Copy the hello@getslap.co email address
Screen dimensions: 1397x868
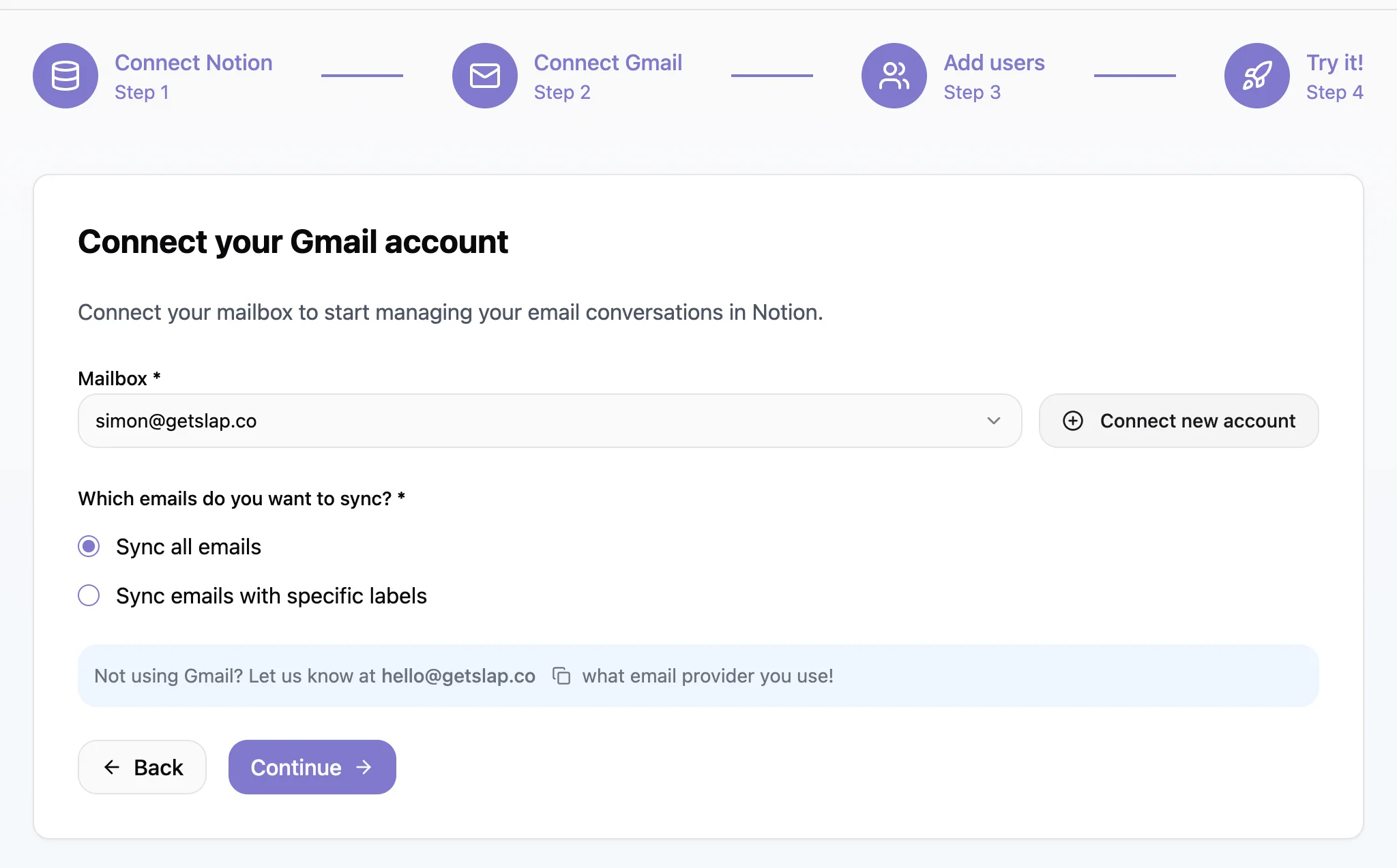pyautogui.click(x=561, y=676)
